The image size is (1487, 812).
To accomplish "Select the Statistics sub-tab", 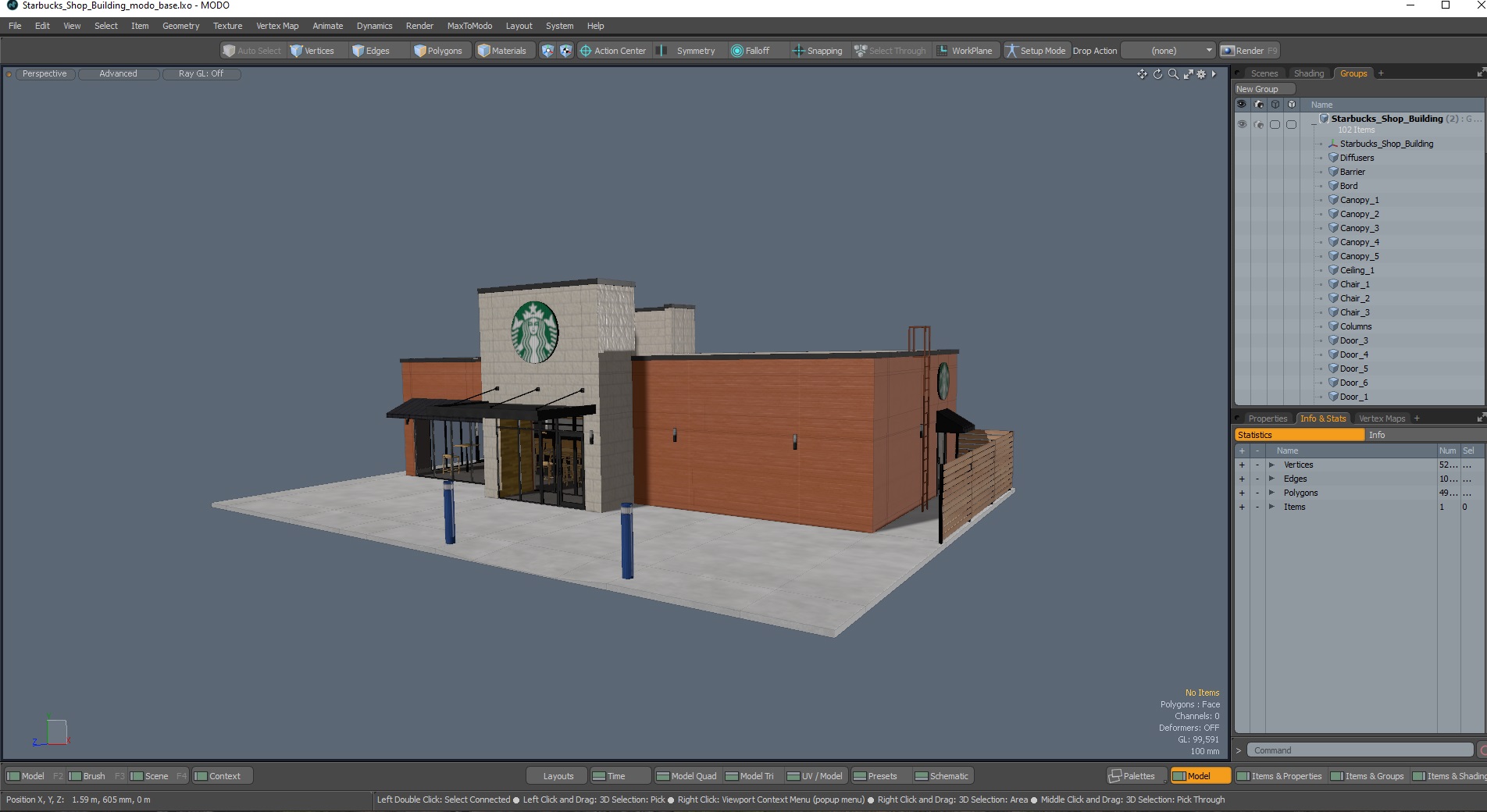I will point(1299,435).
